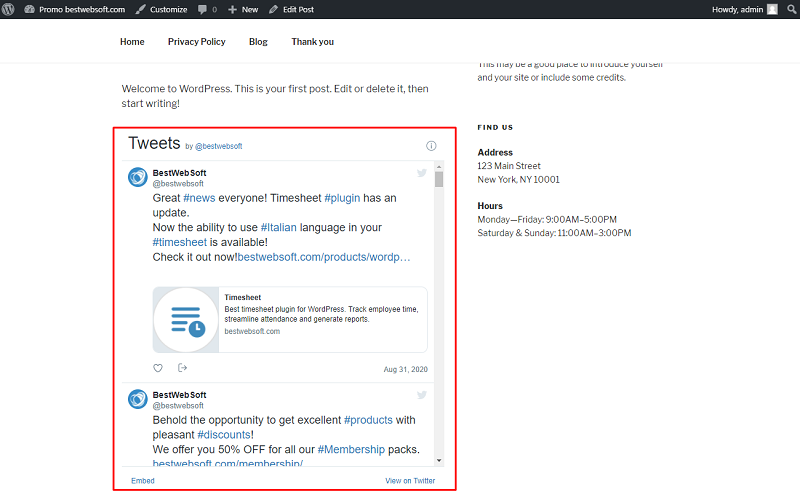Click the admin avatar image
The image size is (800, 492).
click(x=772, y=9)
